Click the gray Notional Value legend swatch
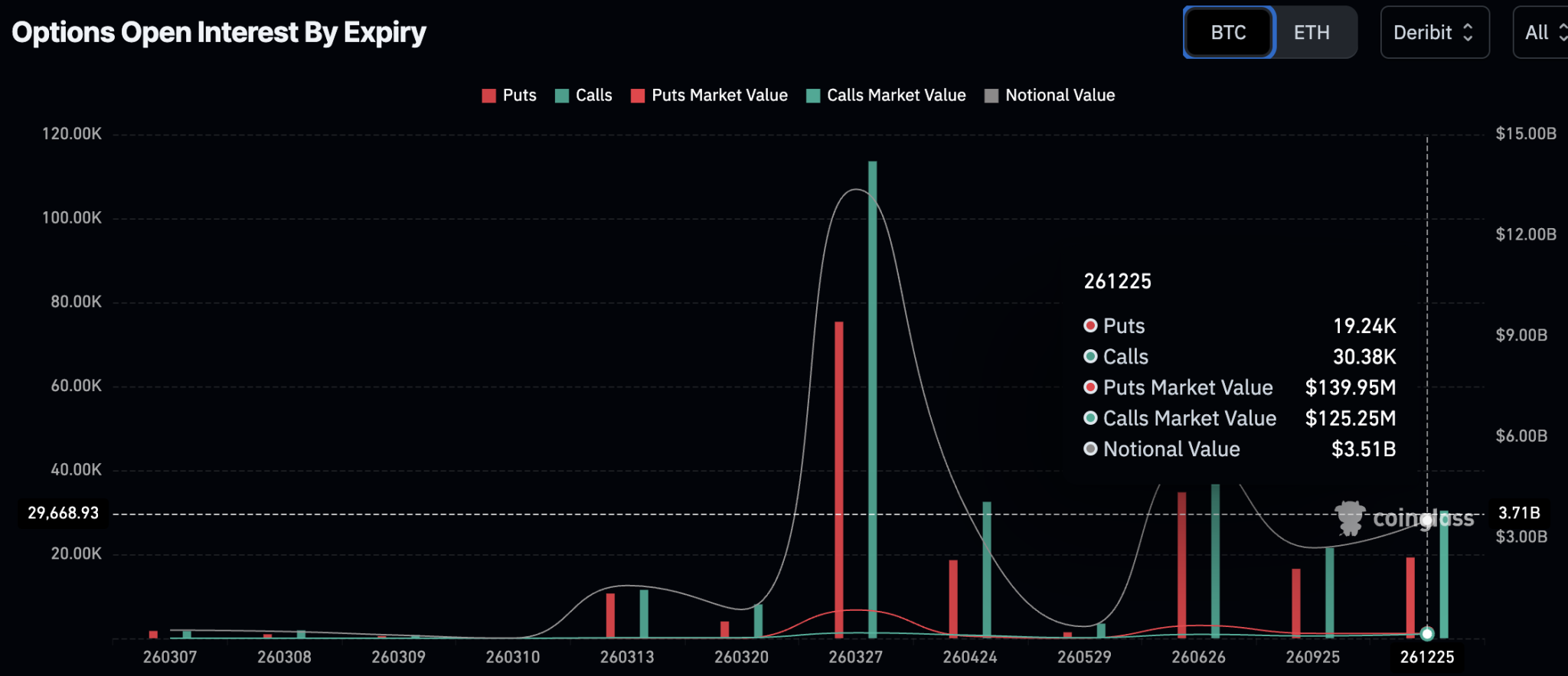 [x=991, y=96]
